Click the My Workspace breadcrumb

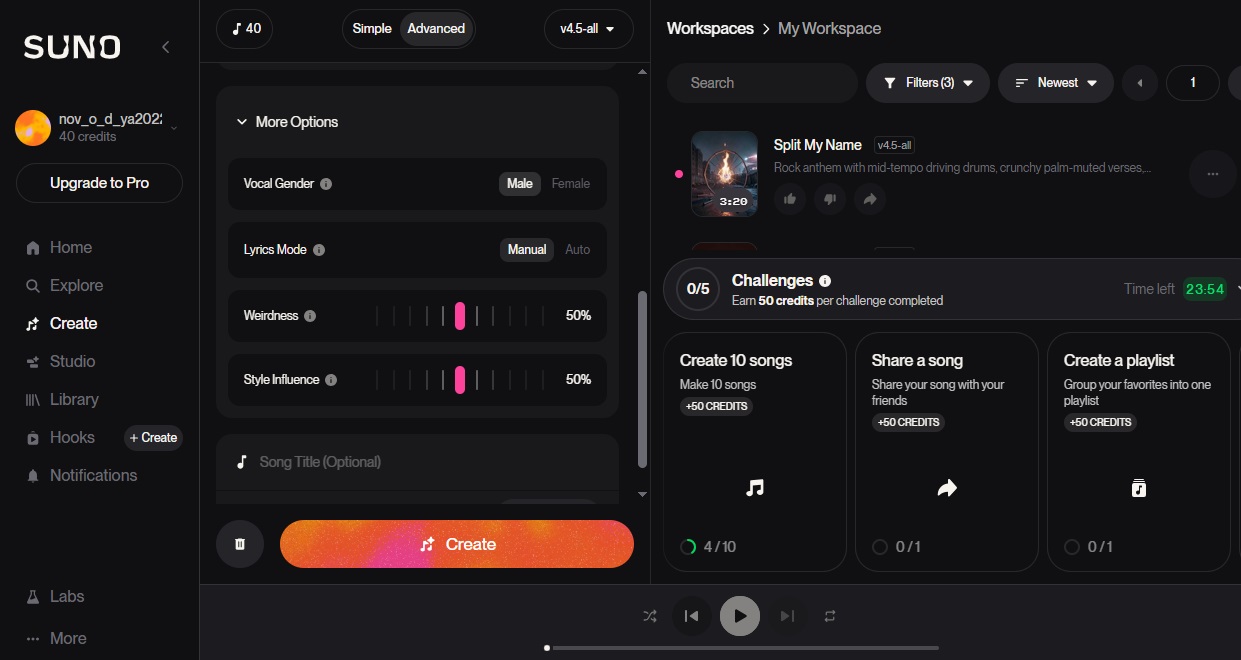829,29
